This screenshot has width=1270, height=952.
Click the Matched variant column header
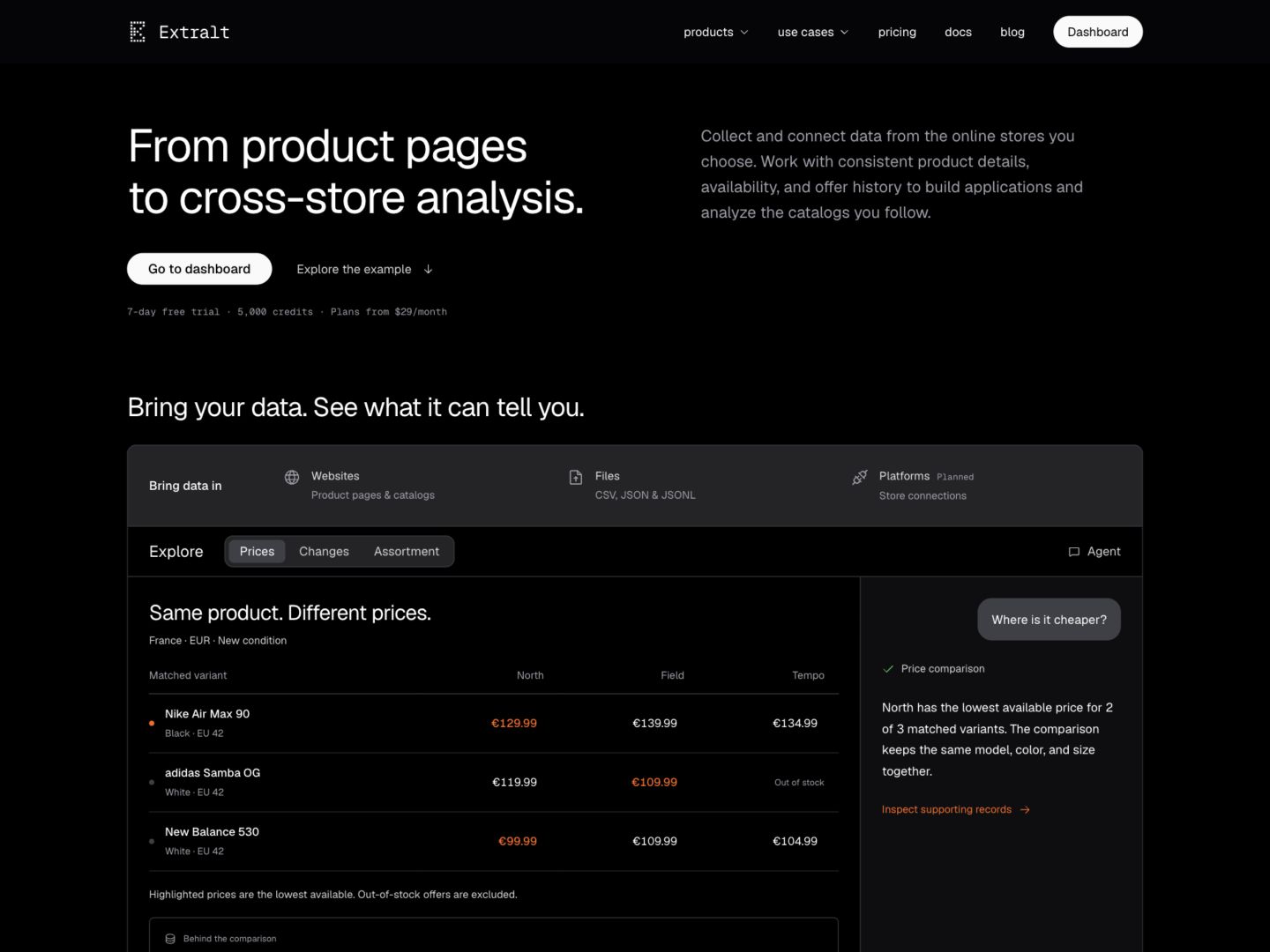[x=188, y=676]
